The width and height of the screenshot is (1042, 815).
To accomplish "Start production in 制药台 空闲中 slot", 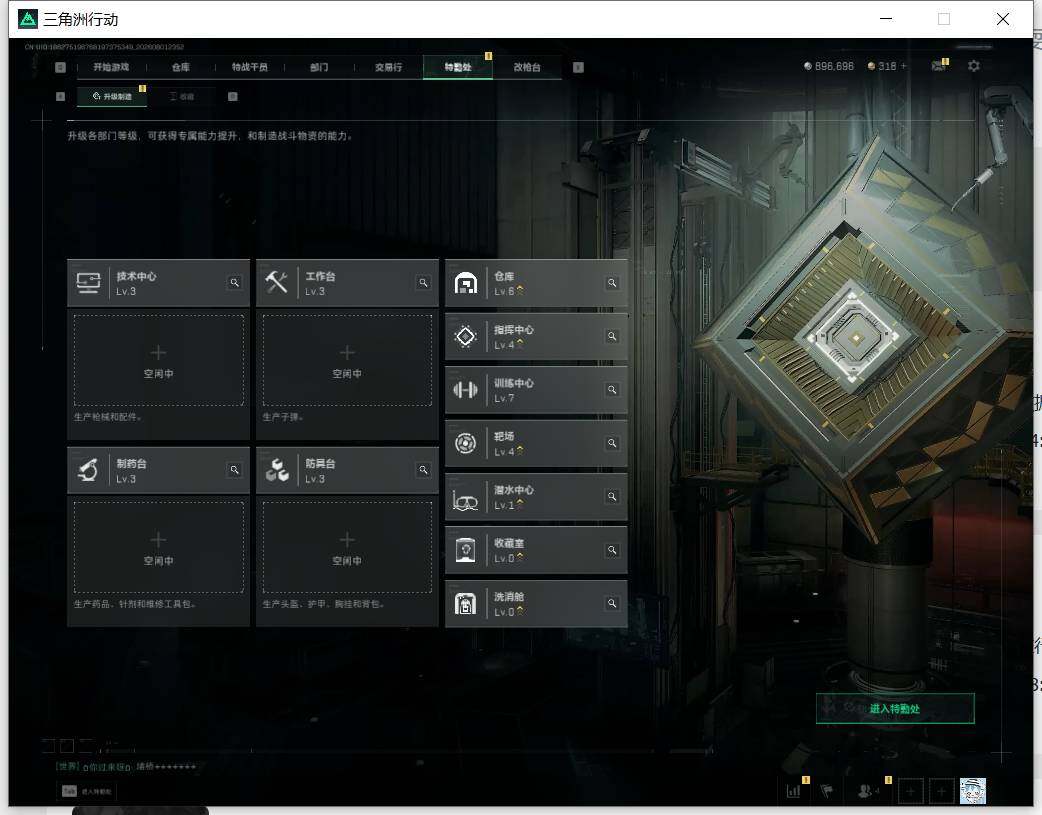I will coord(158,547).
